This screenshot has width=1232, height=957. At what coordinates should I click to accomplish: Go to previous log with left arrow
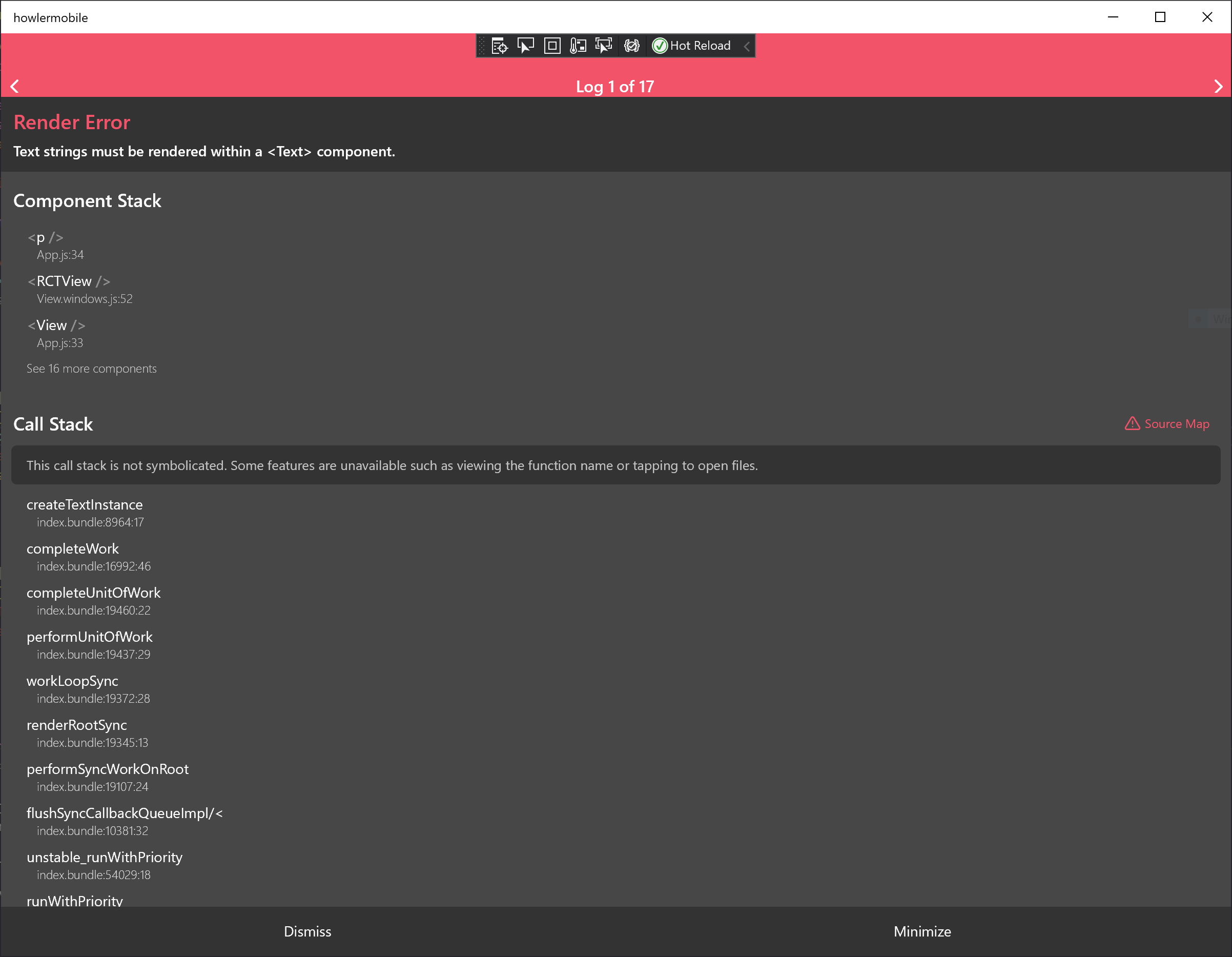point(15,86)
